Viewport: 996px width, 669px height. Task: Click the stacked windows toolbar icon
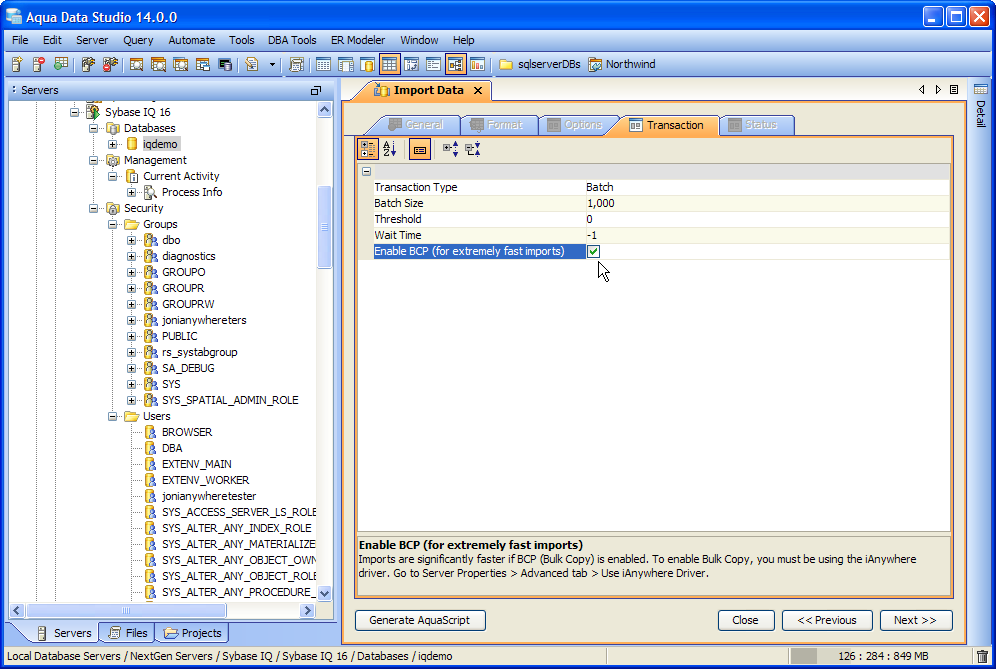[x=203, y=64]
